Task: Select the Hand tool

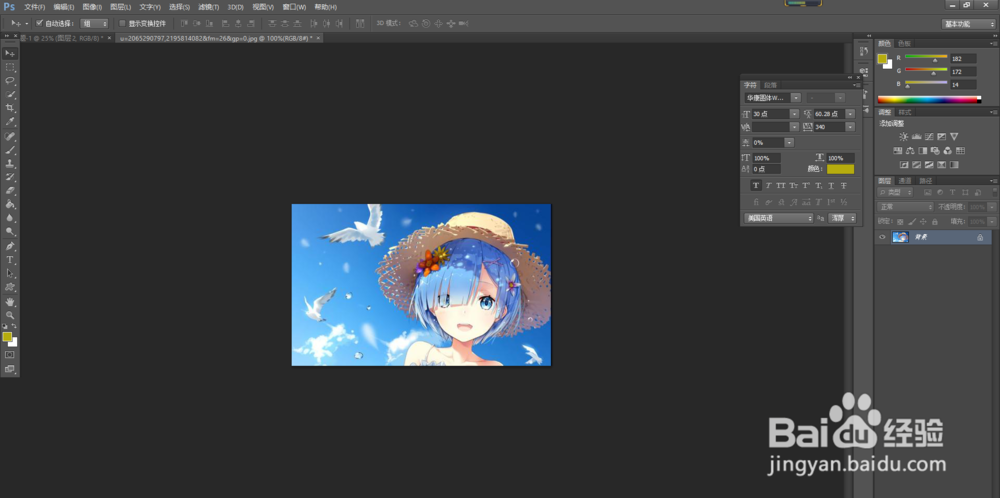Action: click(10, 302)
